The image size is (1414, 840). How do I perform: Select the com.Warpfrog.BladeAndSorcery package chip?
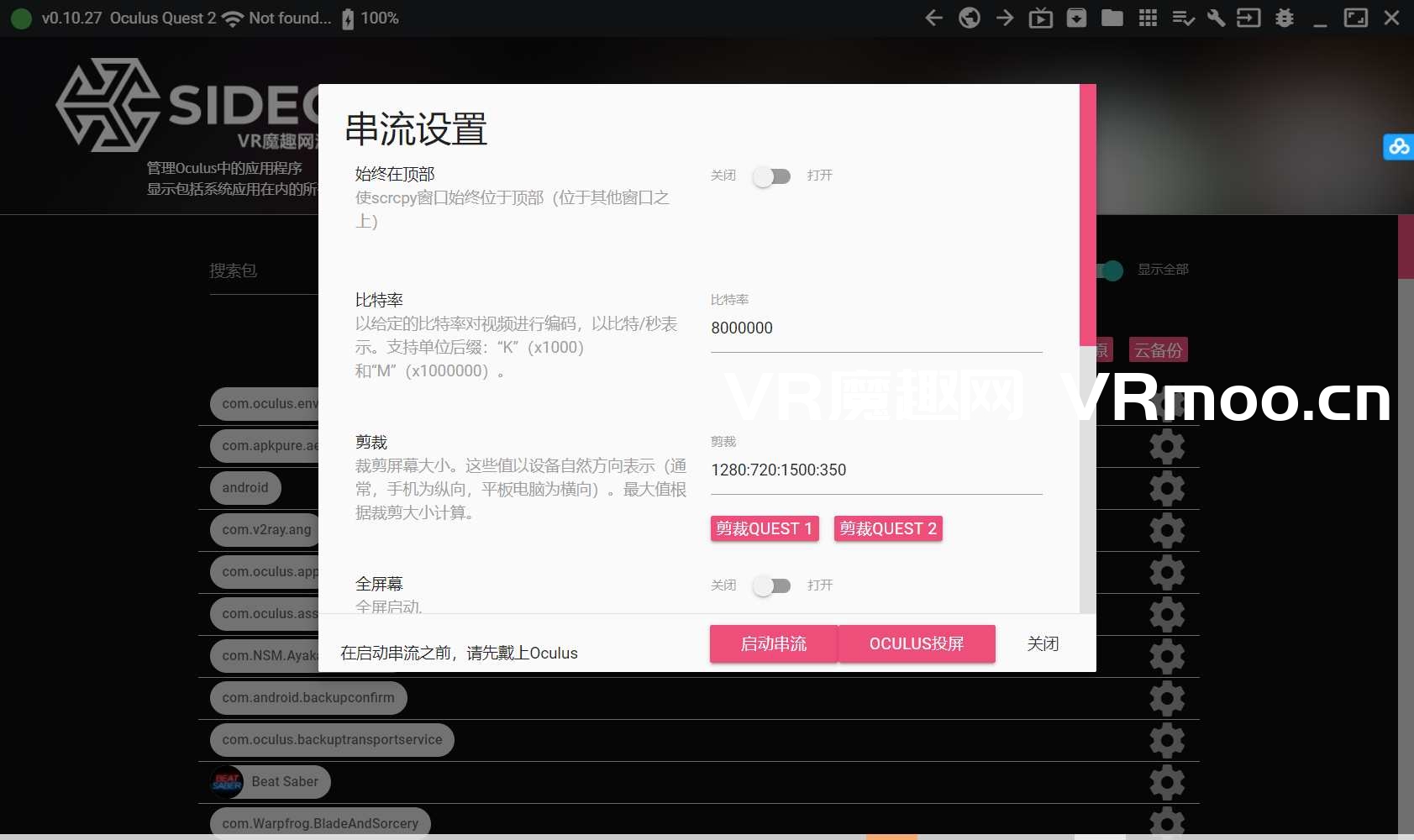(320, 822)
